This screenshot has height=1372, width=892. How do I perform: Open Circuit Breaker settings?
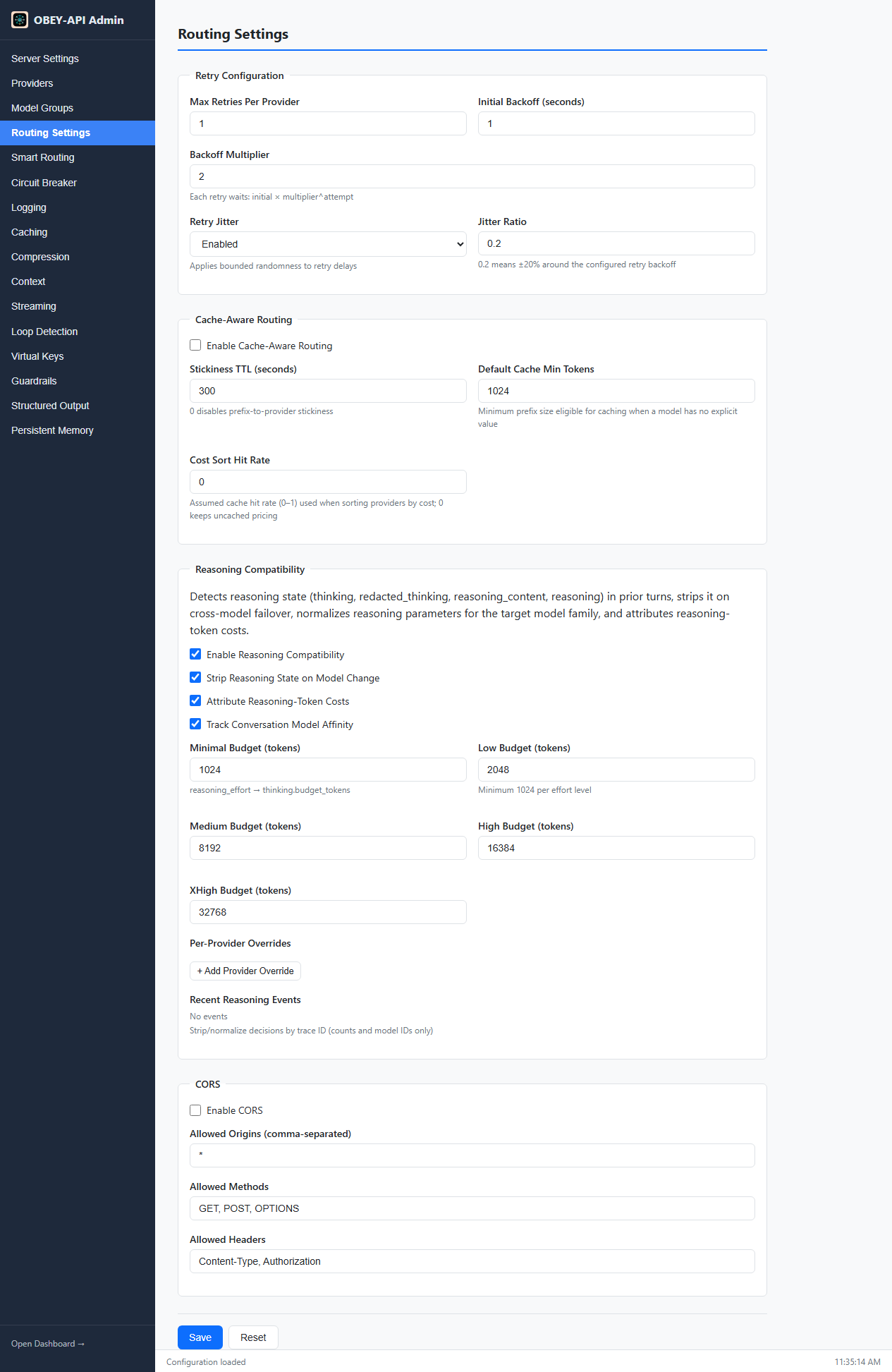[x=78, y=183]
